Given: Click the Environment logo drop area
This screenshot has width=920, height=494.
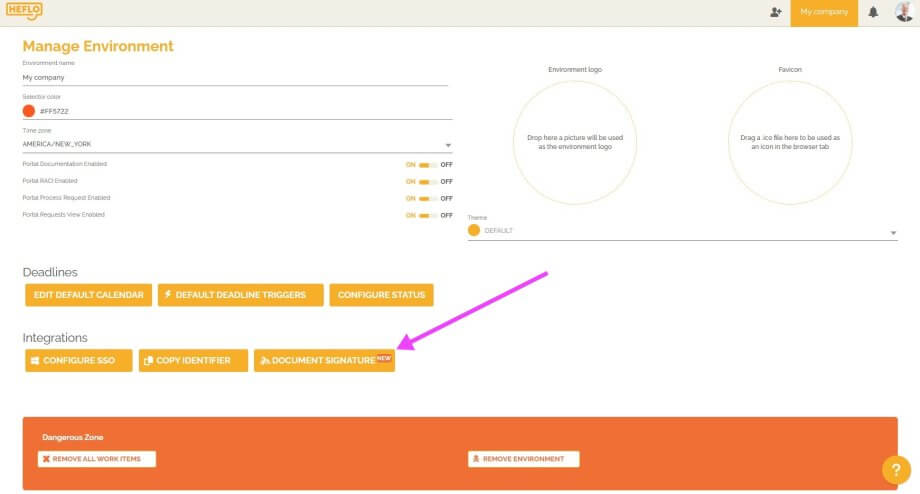Looking at the screenshot, I should click(x=575, y=143).
